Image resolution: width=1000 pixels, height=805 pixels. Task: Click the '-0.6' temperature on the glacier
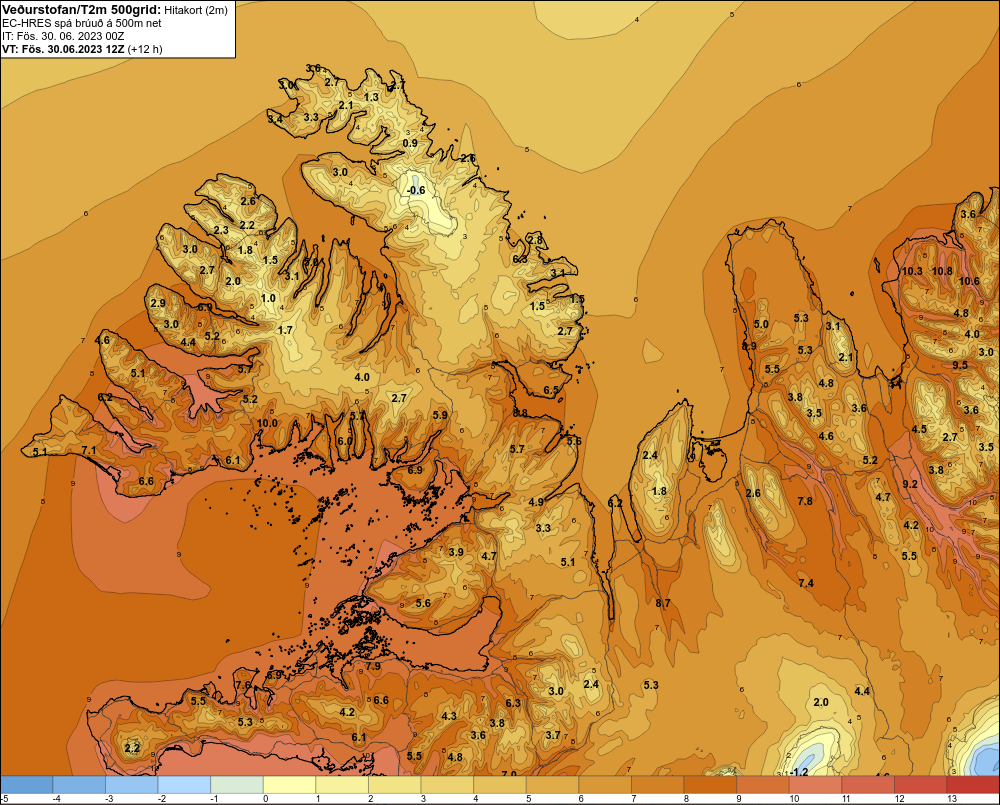click(x=416, y=190)
